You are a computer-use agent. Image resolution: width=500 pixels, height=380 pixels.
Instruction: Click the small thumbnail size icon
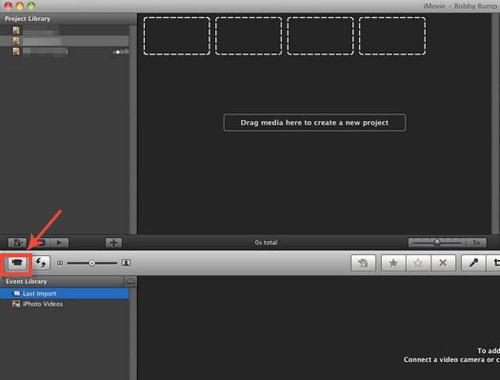pyautogui.click(x=60, y=263)
